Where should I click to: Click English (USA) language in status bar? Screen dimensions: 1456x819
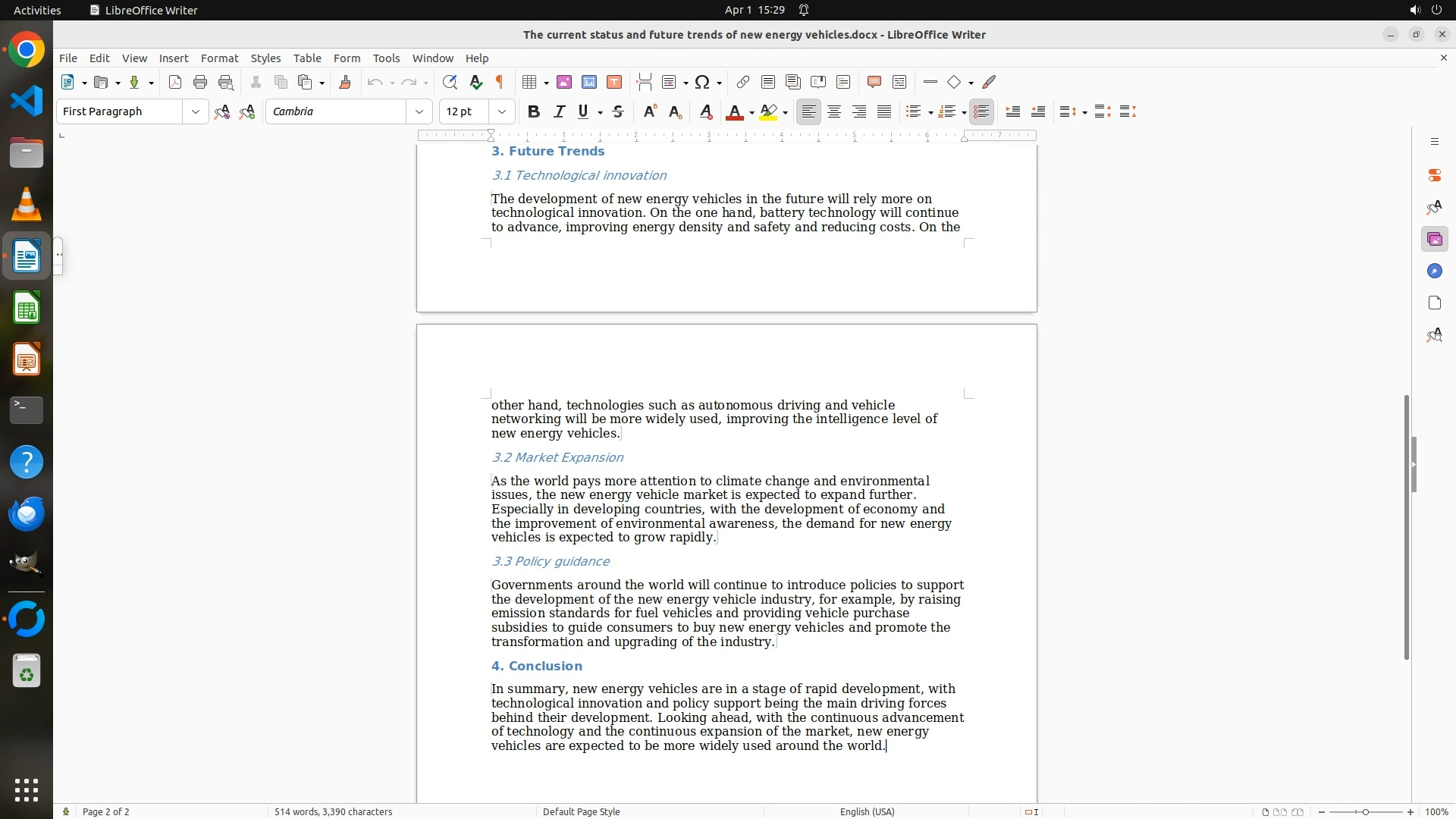click(867, 811)
